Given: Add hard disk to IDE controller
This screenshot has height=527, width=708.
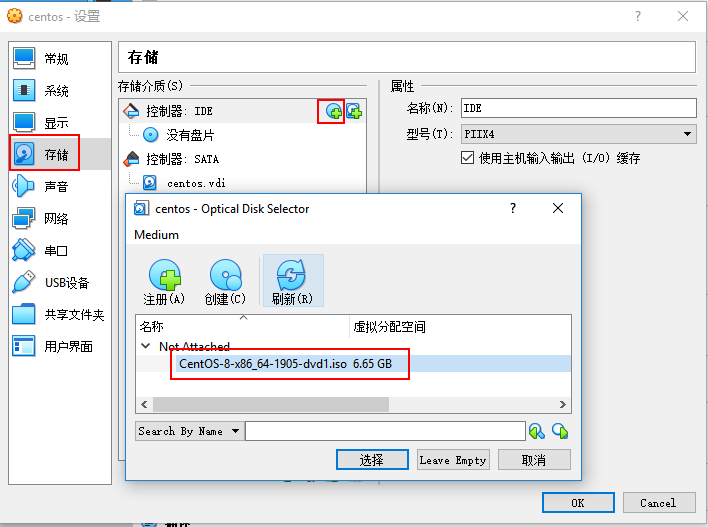Looking at the screenshot, I should tap(354, 111).
